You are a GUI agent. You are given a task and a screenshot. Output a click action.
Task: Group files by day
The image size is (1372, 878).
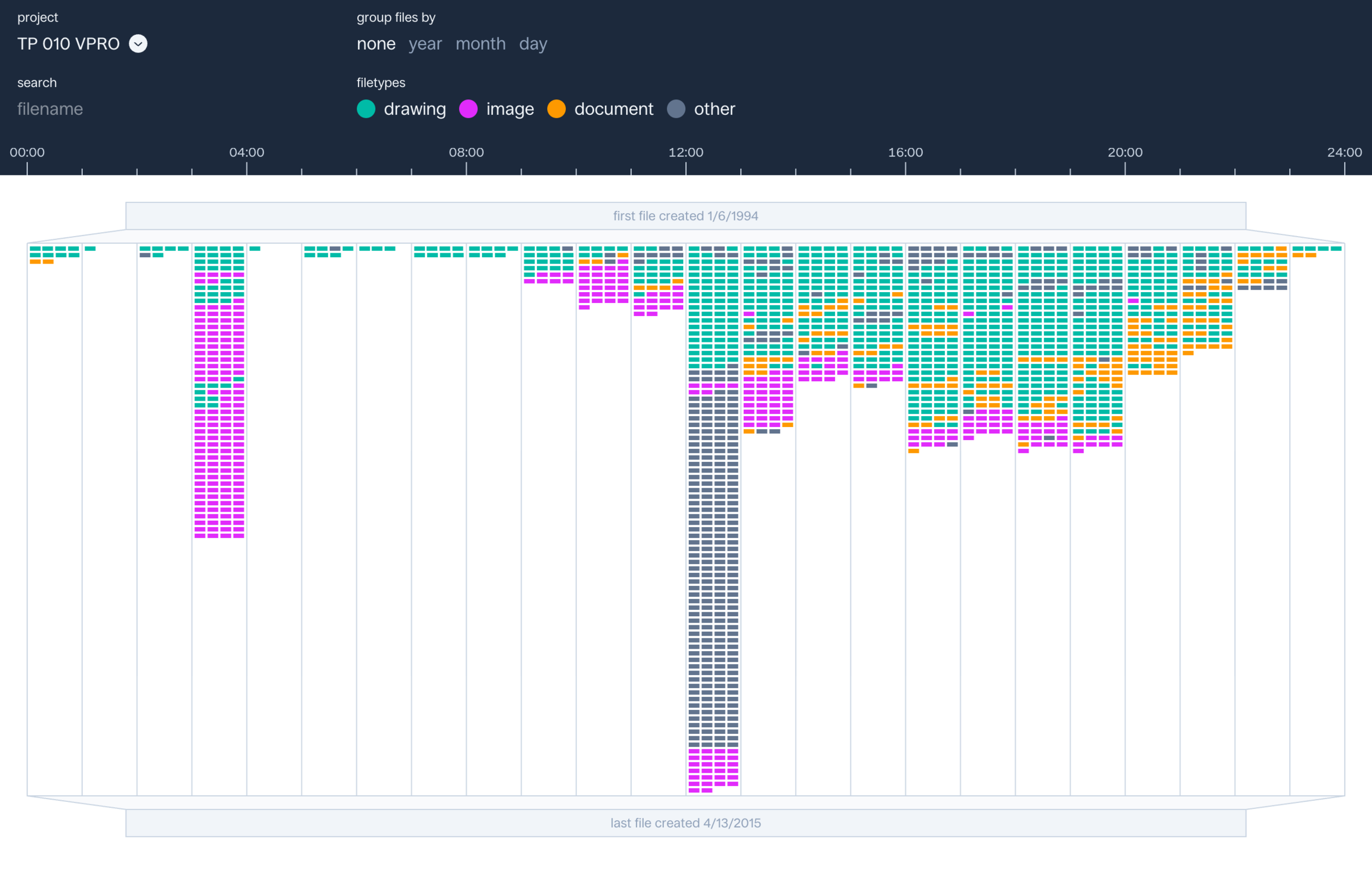tap(533, 44)
